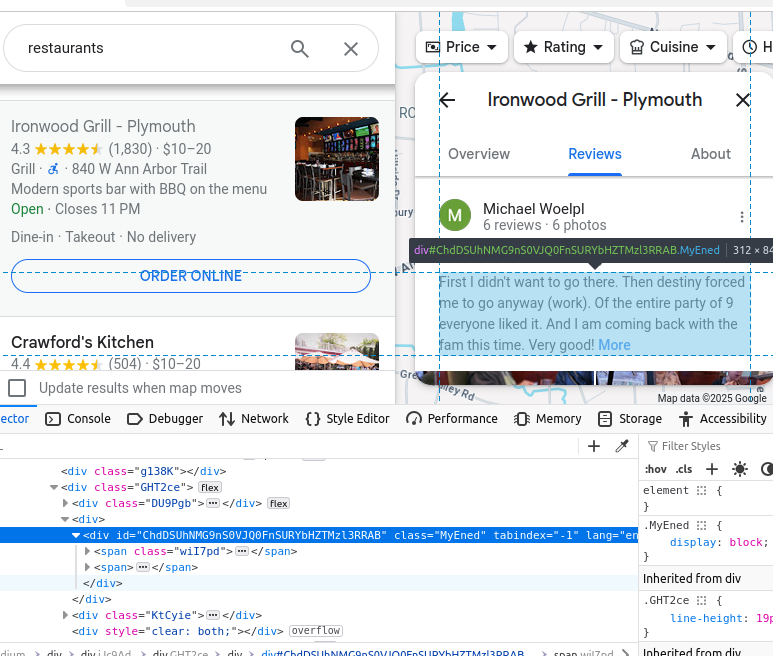Collapse the selected MyEned div node
This screenshot has height=656, width=773.
[x=76, y=535]
